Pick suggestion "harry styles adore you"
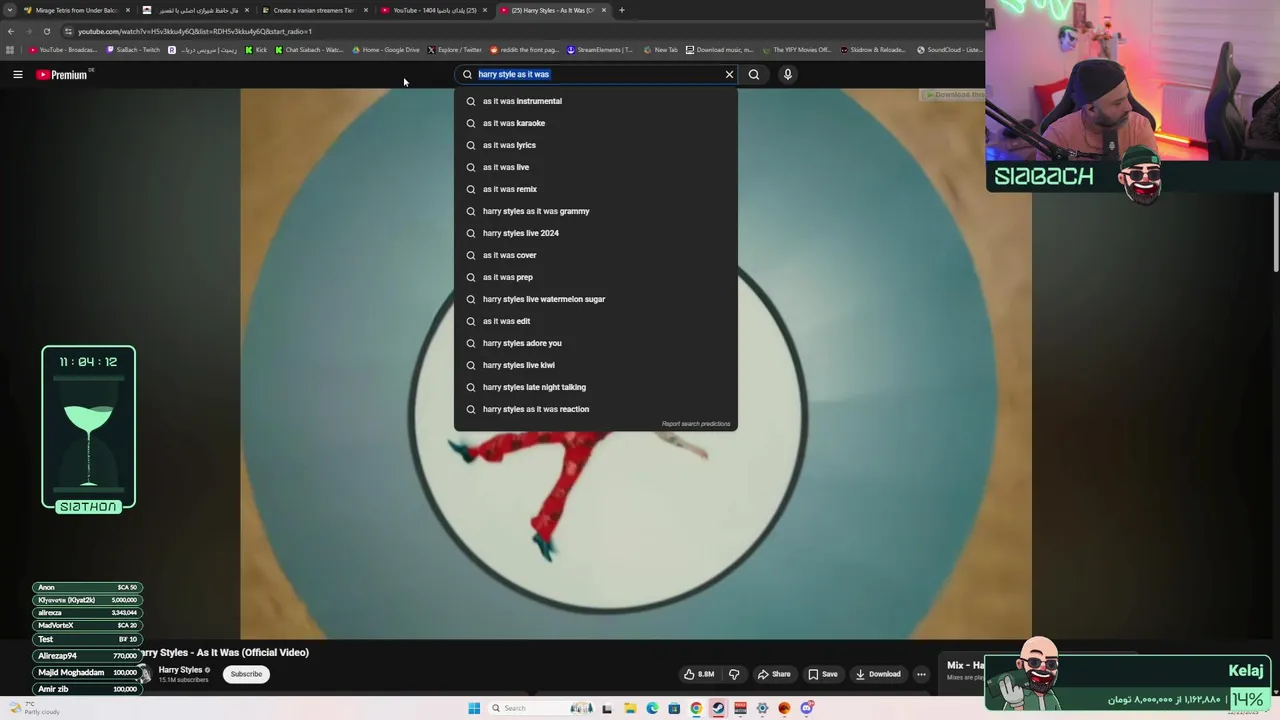 595,343
